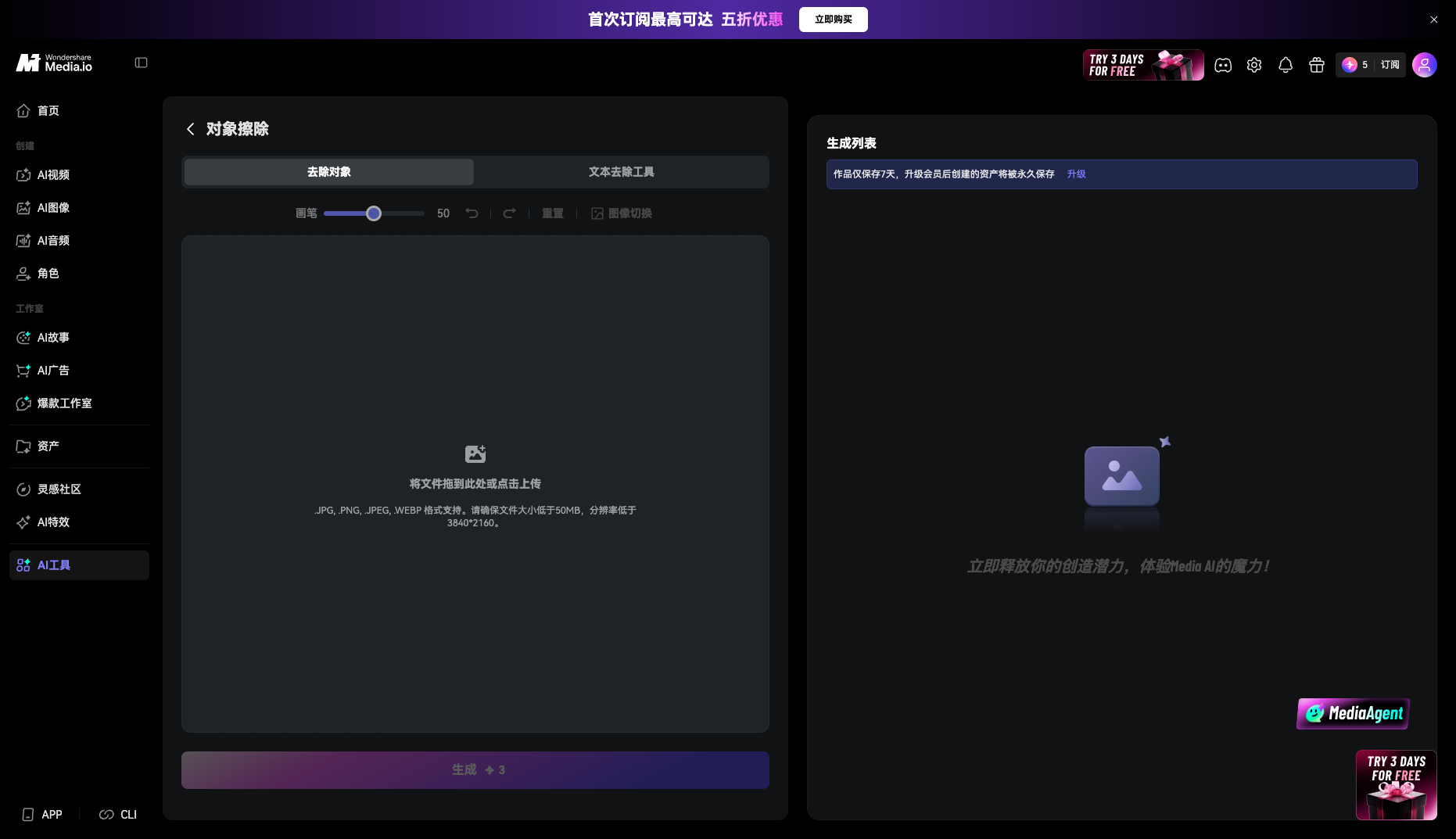Click the undo arrow icon
Viewport: 1456px width, 839px height.
(472, 213)
